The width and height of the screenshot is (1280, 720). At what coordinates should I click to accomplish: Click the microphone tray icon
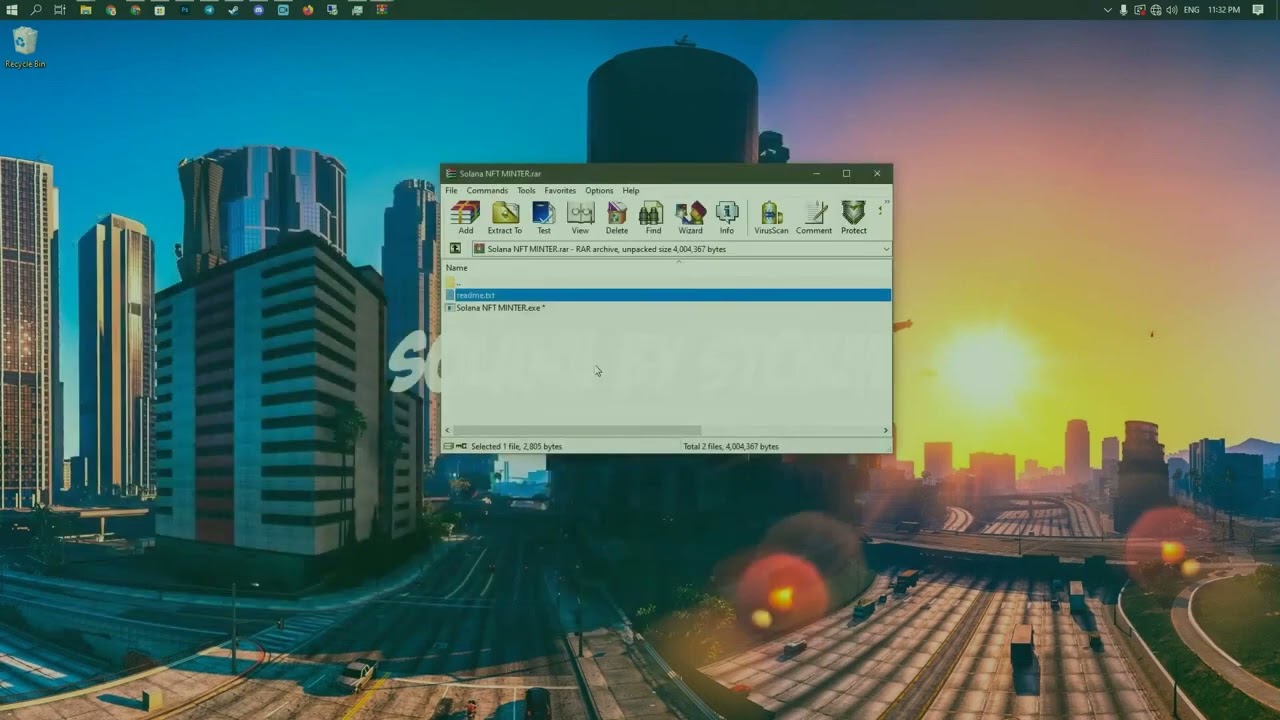(1123, 10)
